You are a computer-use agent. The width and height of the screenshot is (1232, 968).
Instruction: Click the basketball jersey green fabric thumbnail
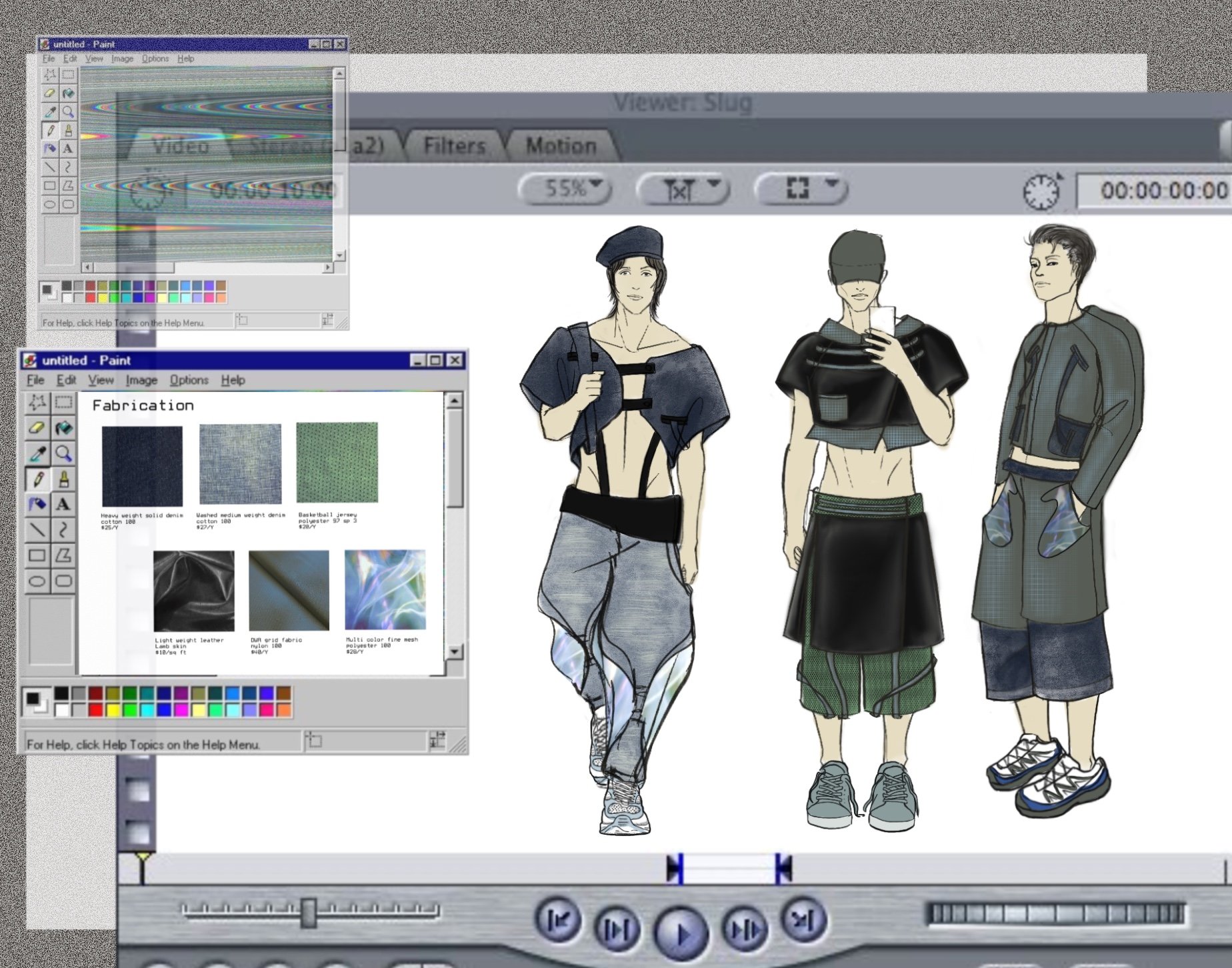(x=337, y=462)
